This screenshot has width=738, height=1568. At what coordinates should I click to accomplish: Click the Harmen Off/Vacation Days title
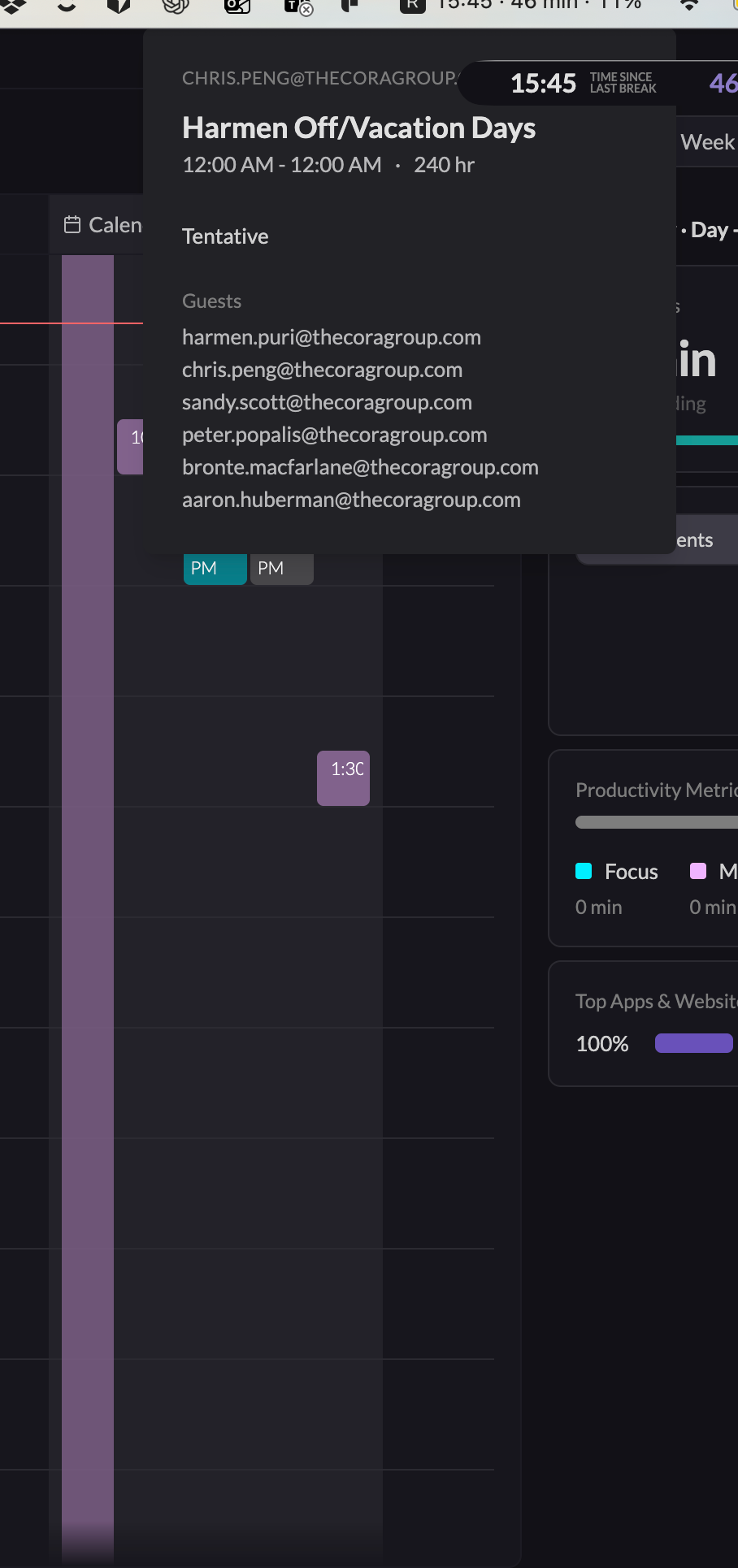pos(358,128)
